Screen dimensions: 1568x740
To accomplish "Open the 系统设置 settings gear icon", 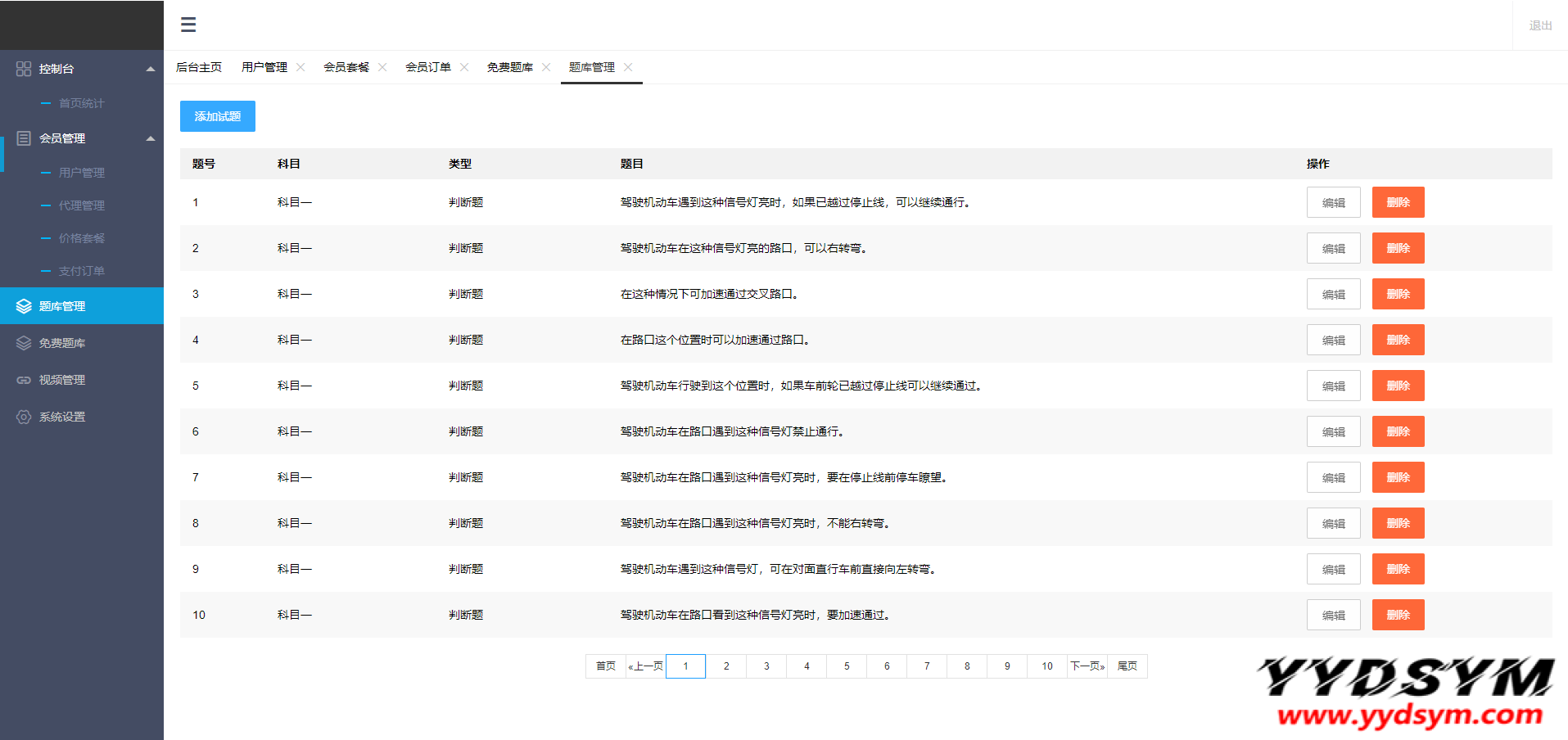I will [23, 417].
